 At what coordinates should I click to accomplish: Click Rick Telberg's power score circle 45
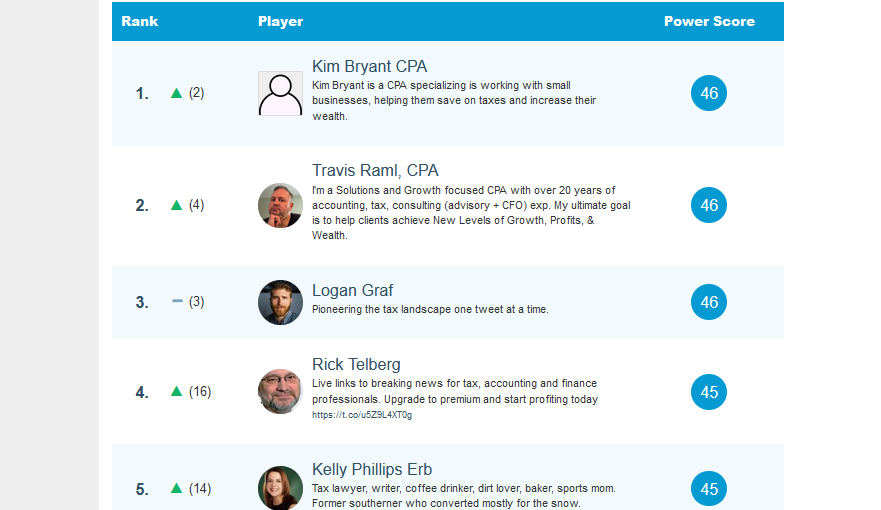[x=709, y=392]
